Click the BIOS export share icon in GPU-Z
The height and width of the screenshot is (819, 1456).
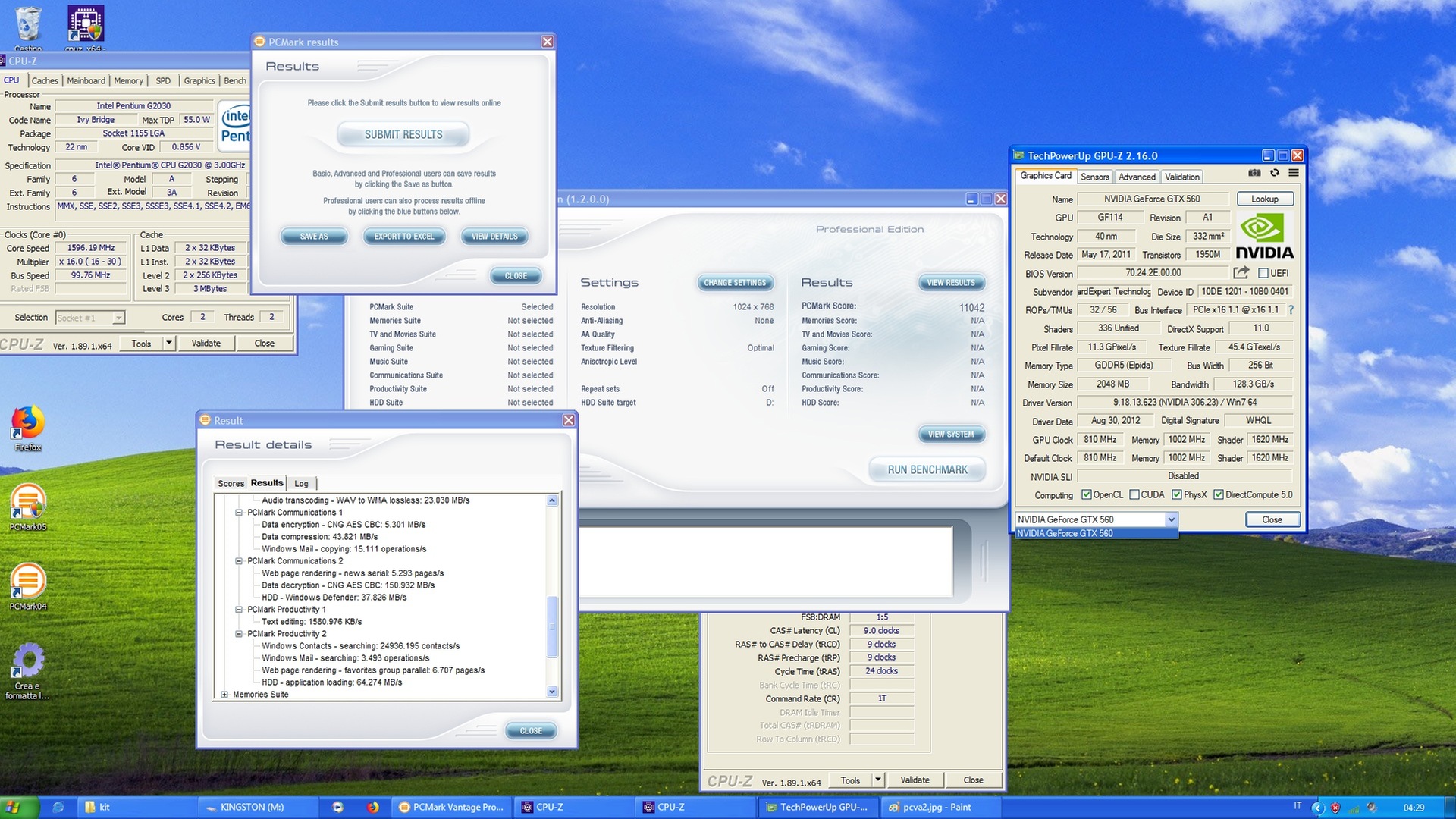tap(1241, 272)
